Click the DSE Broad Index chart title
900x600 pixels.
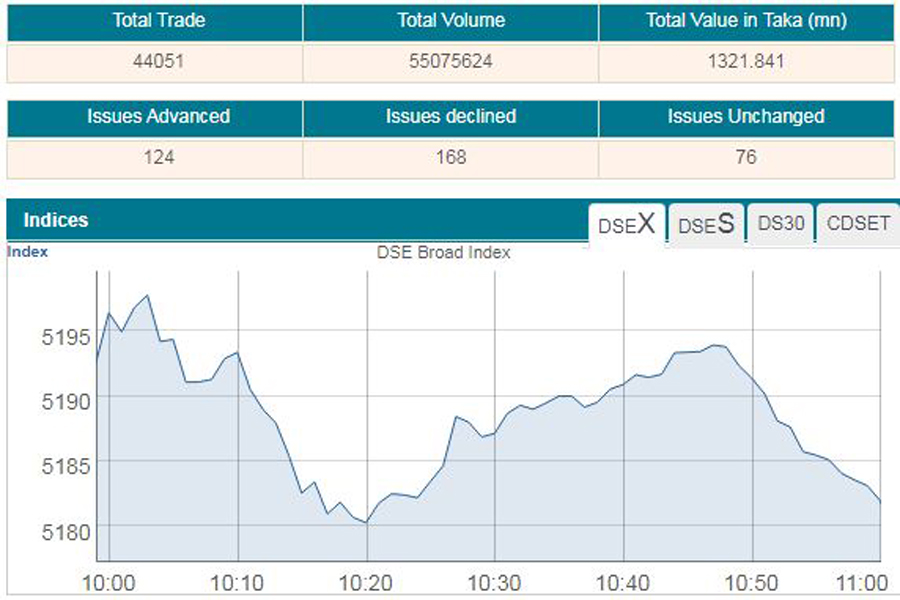[x=444, y=252]
